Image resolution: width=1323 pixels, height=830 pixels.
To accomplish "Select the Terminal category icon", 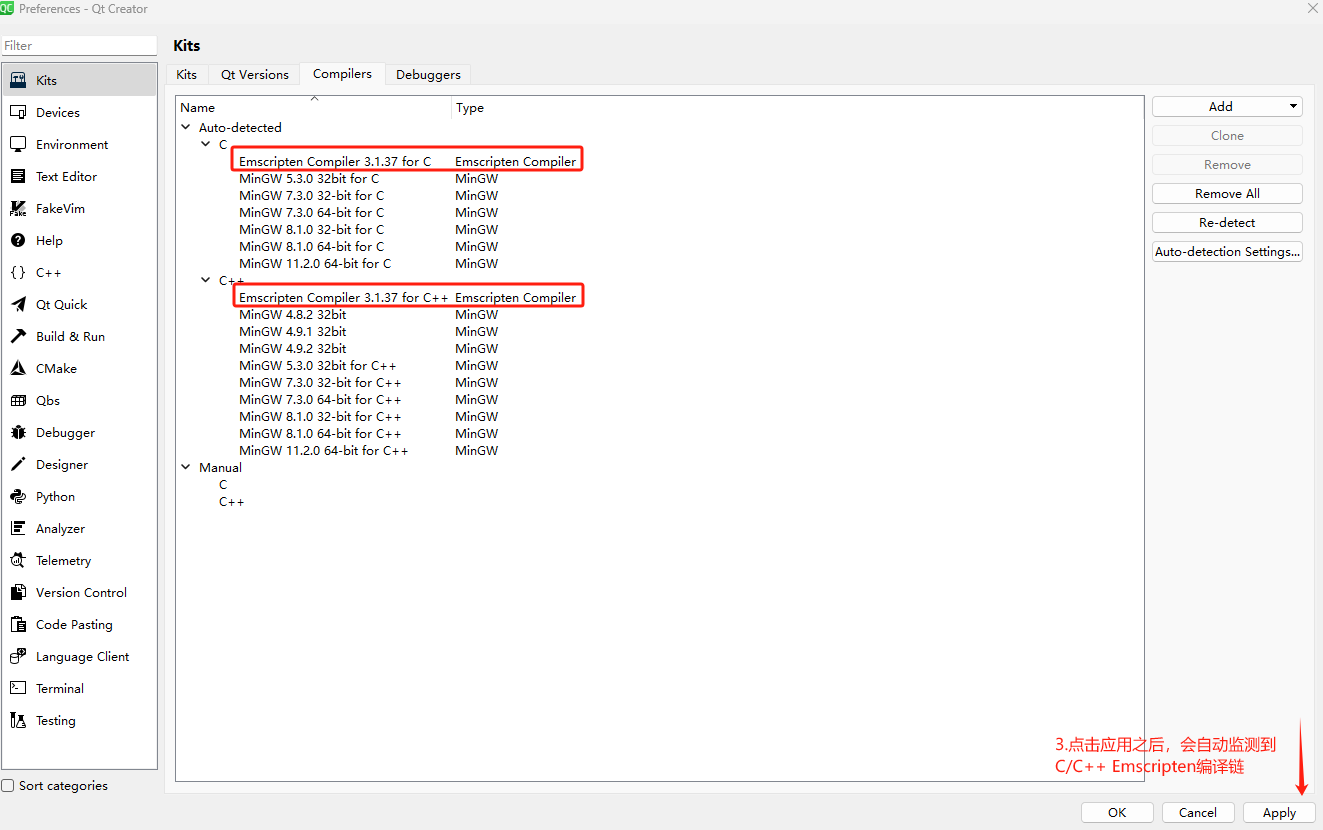I will [x=18, y=688].
